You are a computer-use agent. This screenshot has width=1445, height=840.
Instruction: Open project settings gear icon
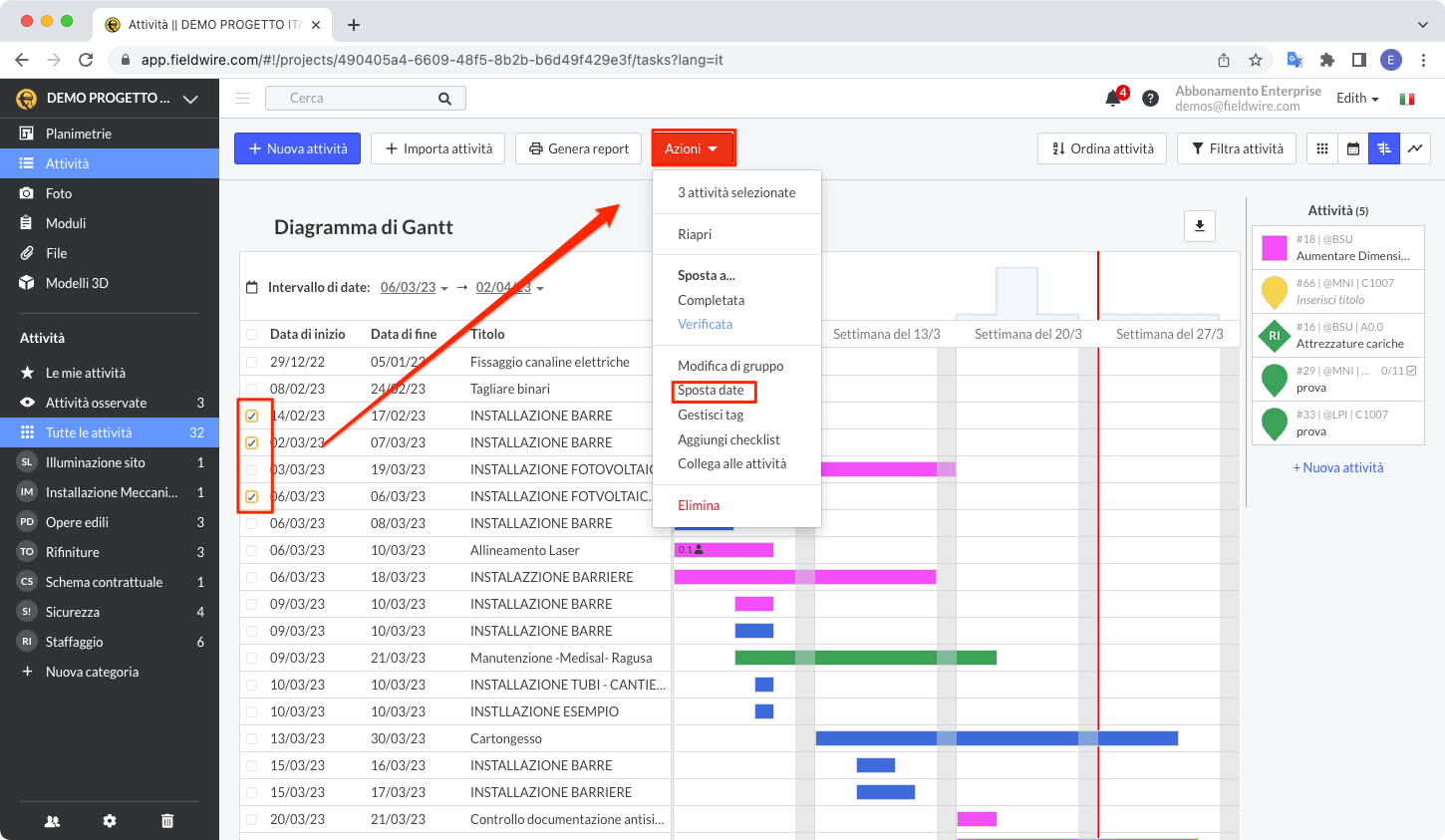(x=110, y=821)
